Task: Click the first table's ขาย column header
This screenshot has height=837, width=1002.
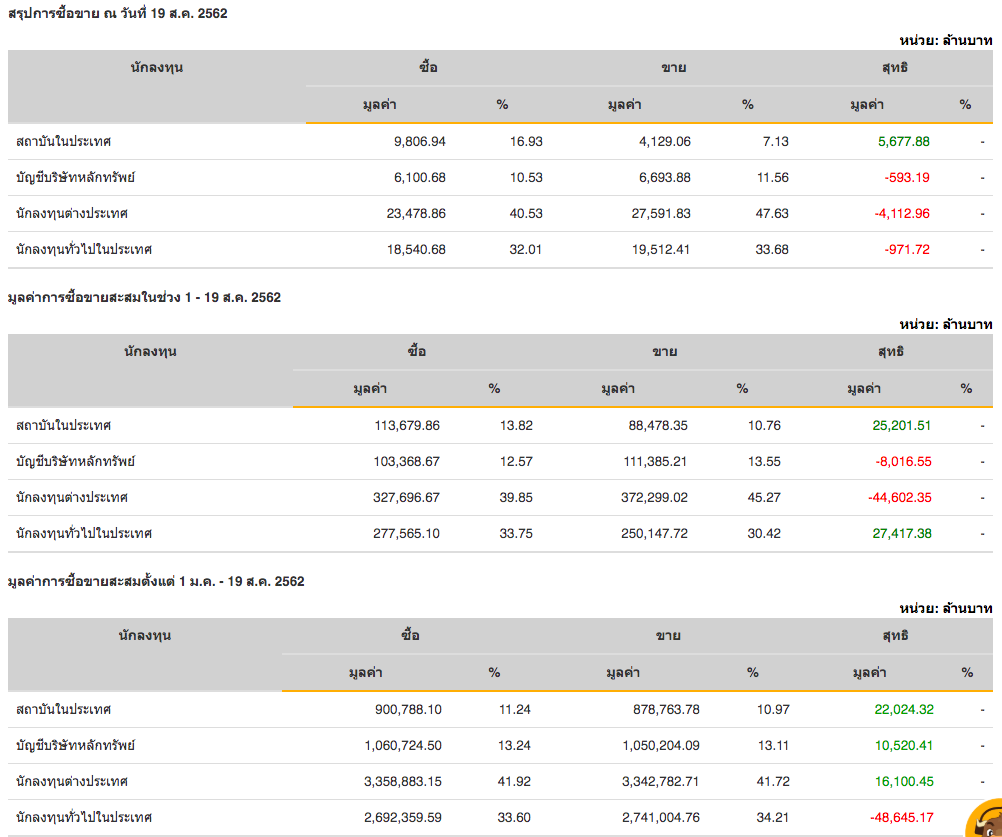Action: pos(673,68)
